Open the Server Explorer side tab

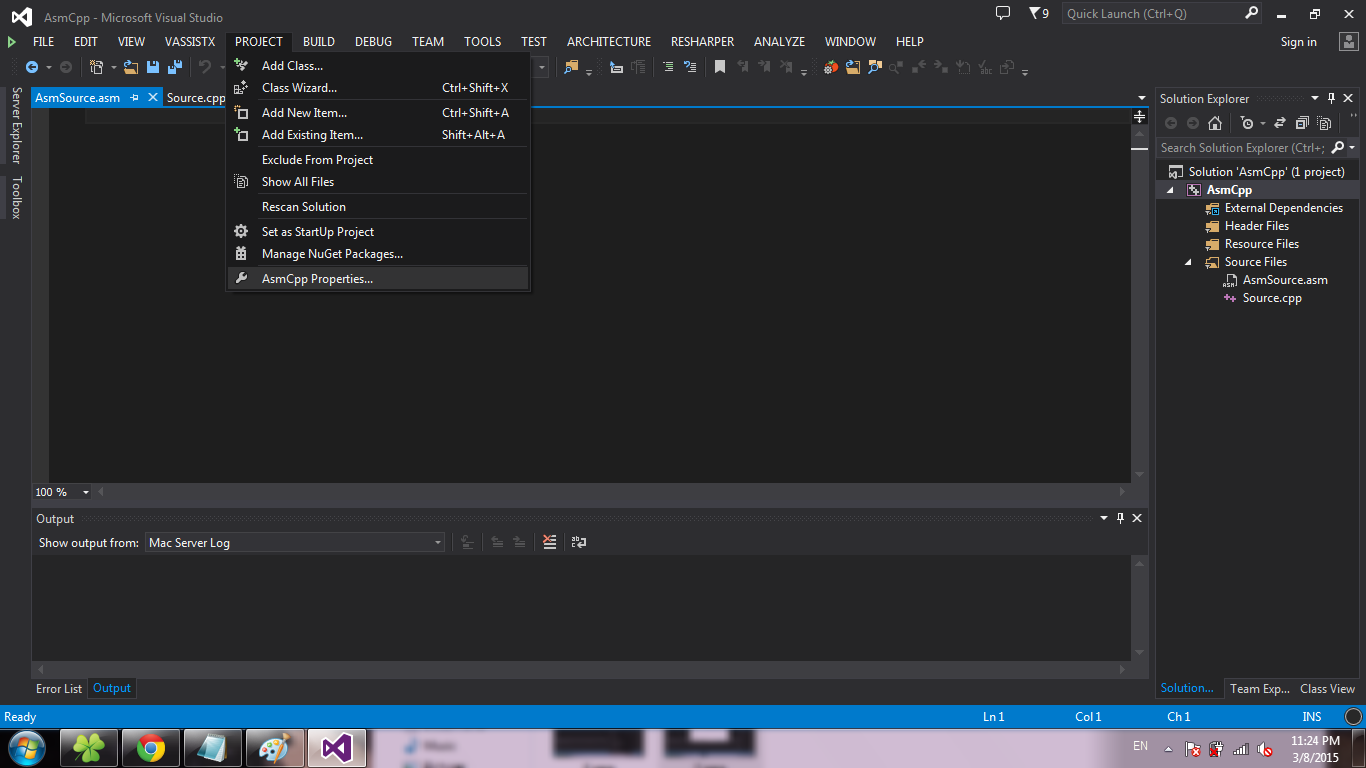[16, 125]
